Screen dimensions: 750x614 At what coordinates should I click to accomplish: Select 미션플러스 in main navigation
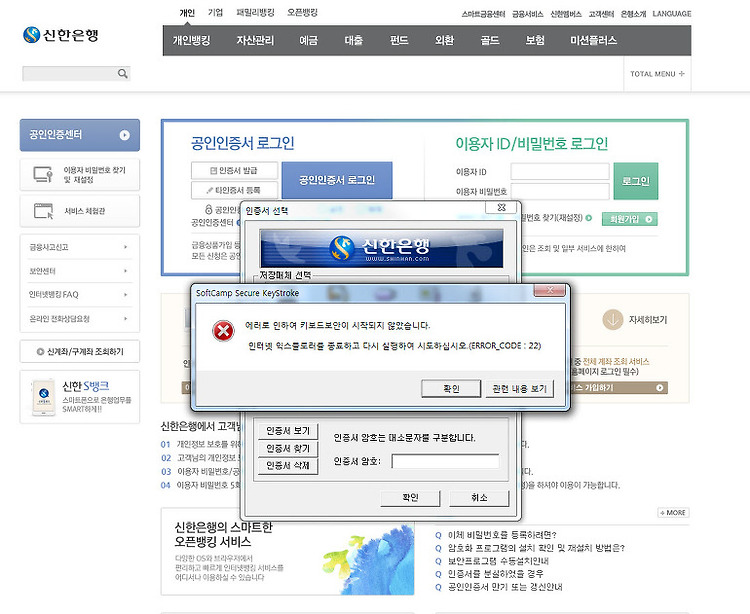pos(593,41)
